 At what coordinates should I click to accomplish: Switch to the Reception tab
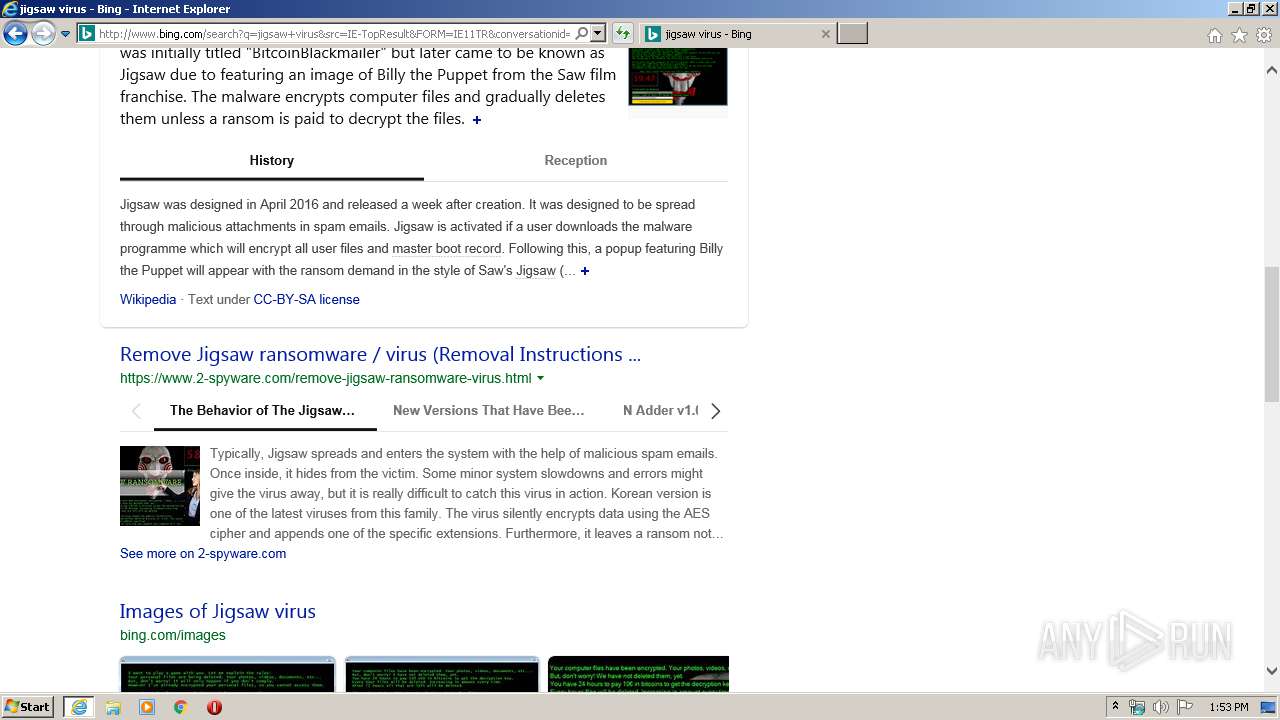[x=576, y=160]
